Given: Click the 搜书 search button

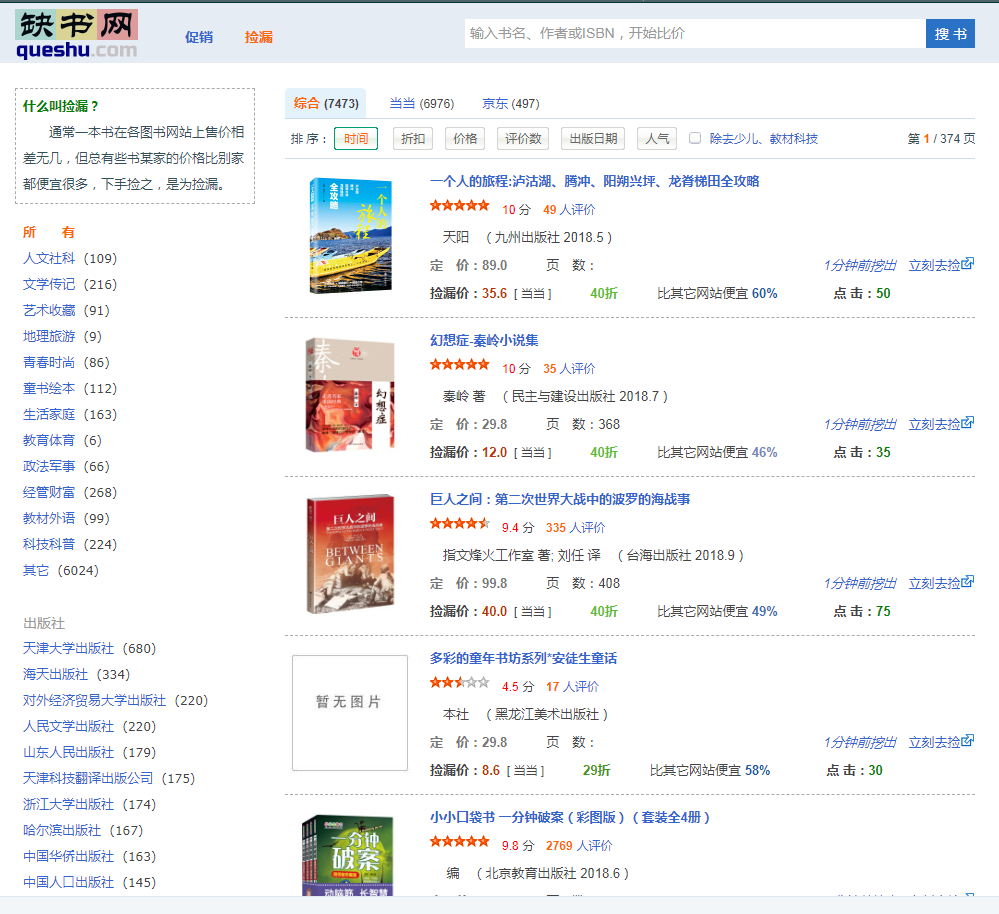Looking at the screenshot, I should coord(949,33).
